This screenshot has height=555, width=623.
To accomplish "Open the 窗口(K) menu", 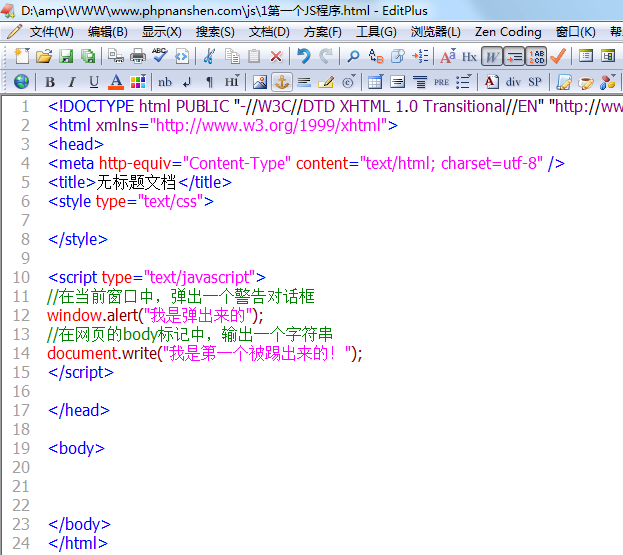I will click(575, 32).
